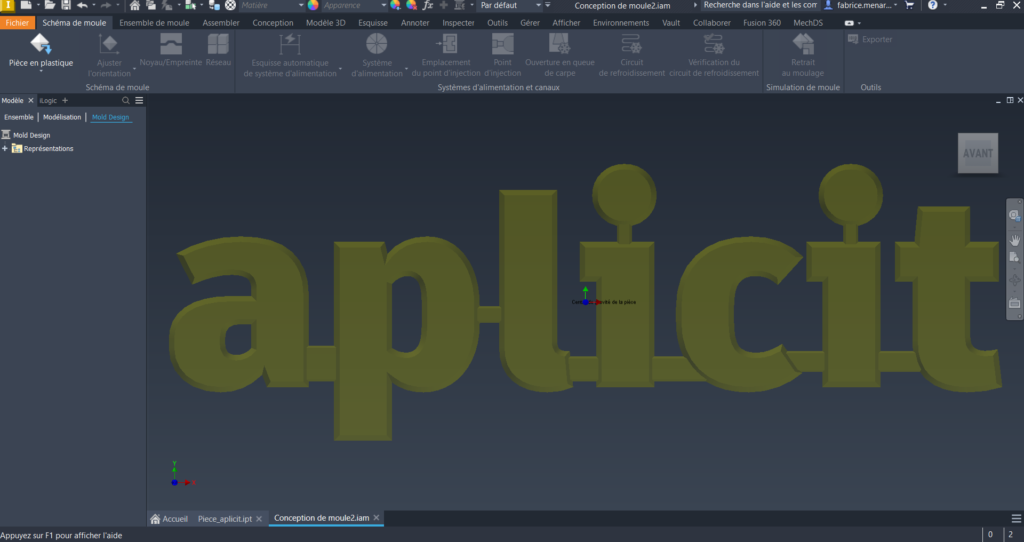Open the fabrice.menar user account dropdown
The height and width of the screenshot is (542, 1024).
coord(860,6)
